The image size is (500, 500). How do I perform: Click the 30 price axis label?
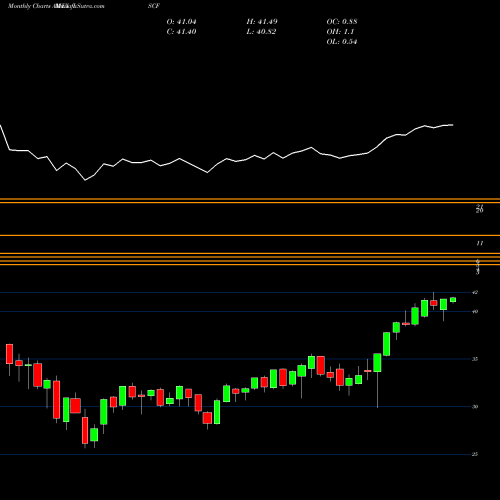(475, 407)
